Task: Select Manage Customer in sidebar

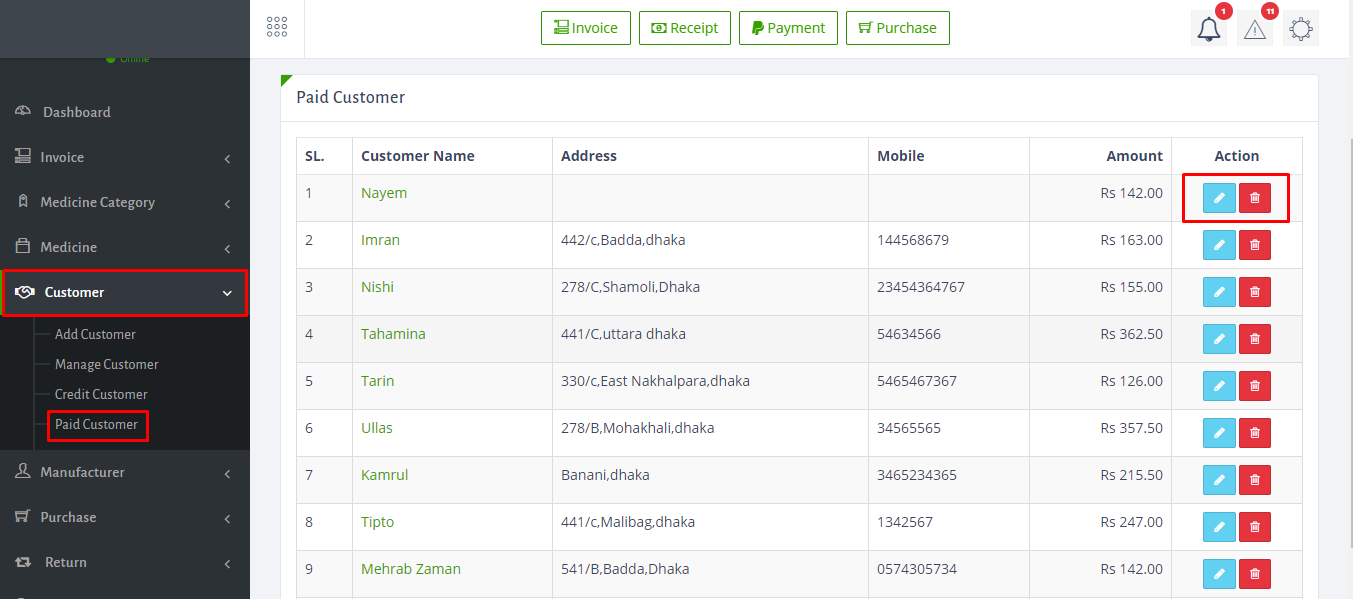Action: pyautogui.click(x=106, y=364)
